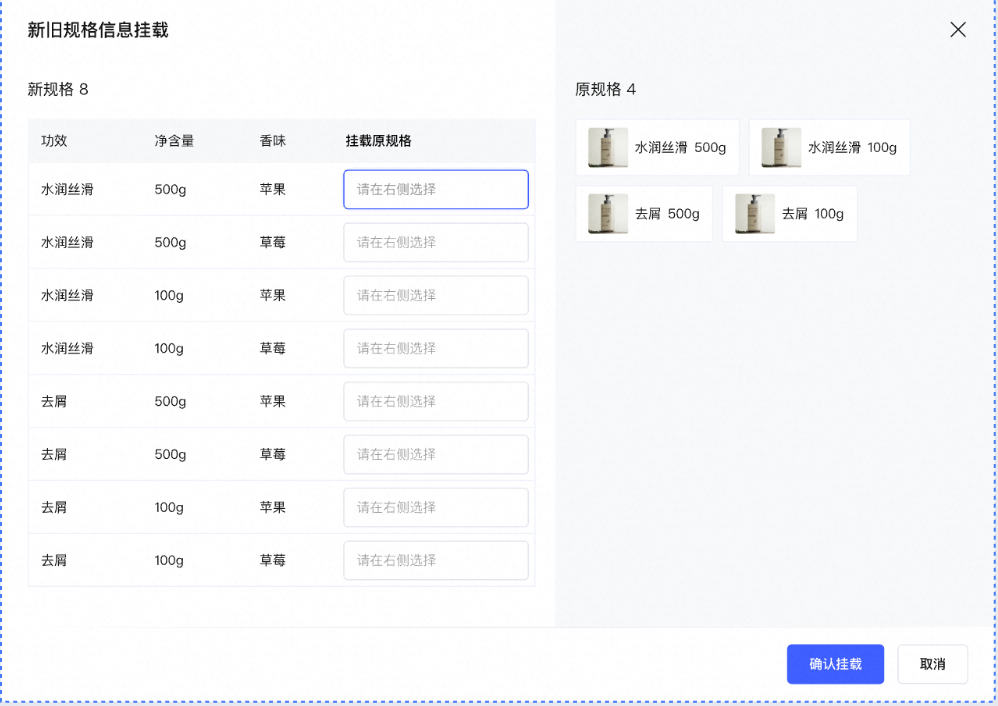998x706 pixels.
Task: Choose original spec card 水润丝滑 100g
Action: 829,148
